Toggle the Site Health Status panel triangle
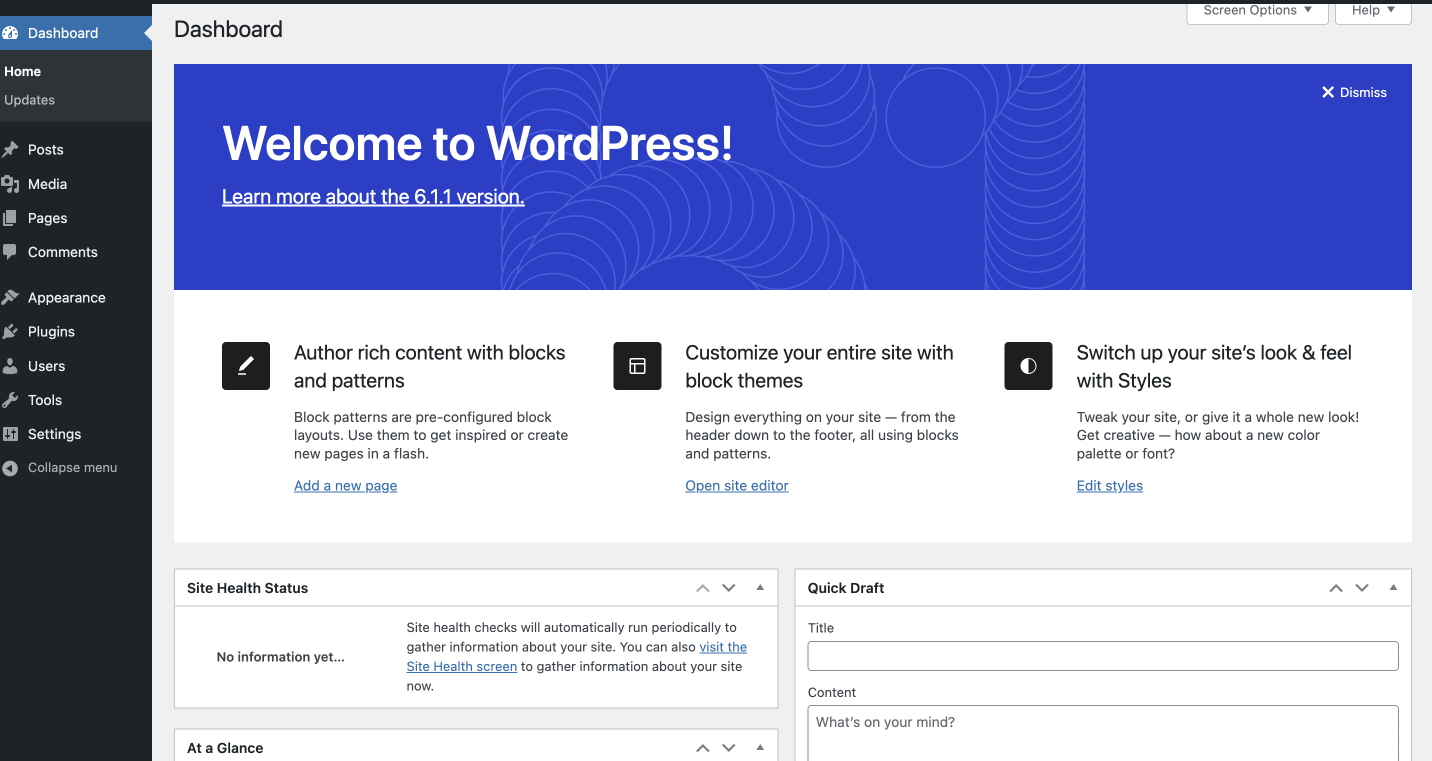Image resolution: width=1432 pixels, height=761 pixels. point(760,588)
